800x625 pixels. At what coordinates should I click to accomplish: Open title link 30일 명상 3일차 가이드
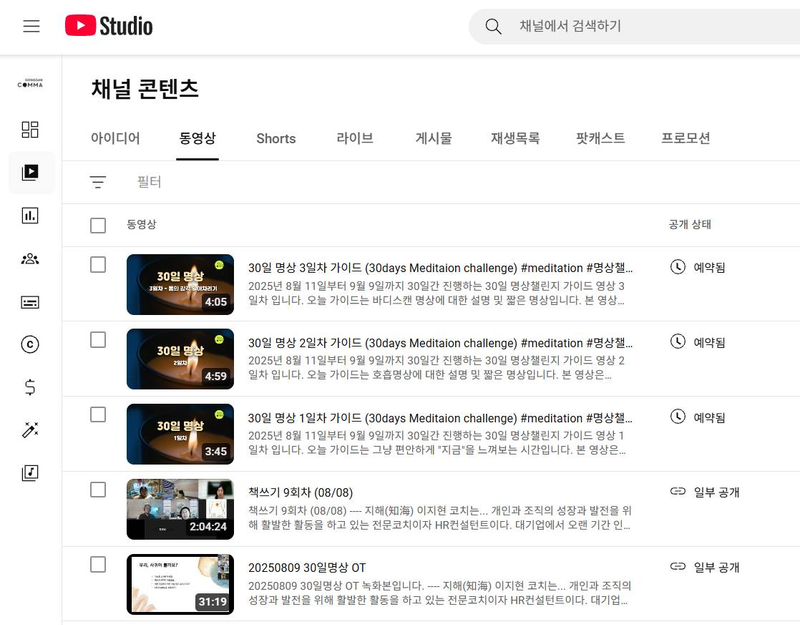click(x=440, y=268)
